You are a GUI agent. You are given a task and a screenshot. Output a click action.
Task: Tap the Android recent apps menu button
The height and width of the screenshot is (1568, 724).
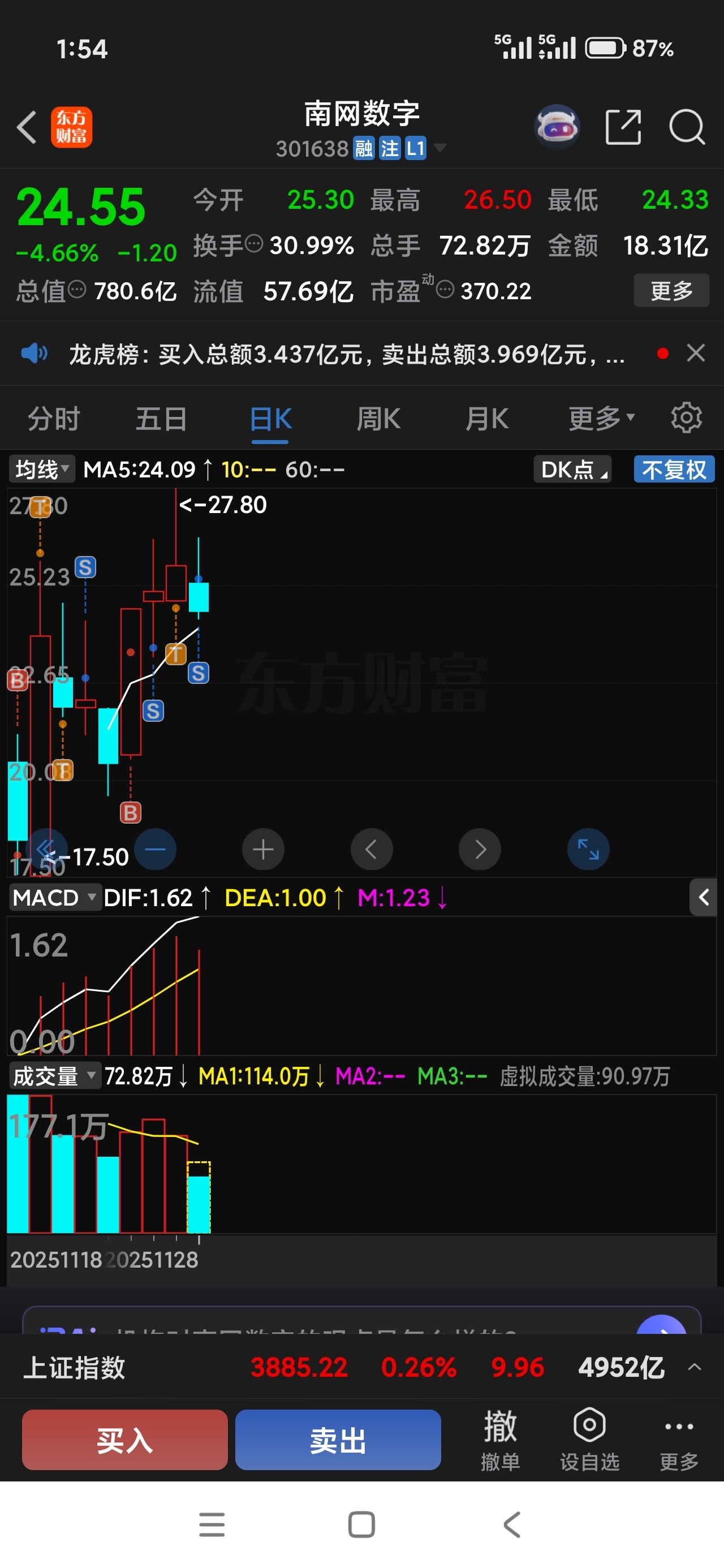(x=212, y=1525)
